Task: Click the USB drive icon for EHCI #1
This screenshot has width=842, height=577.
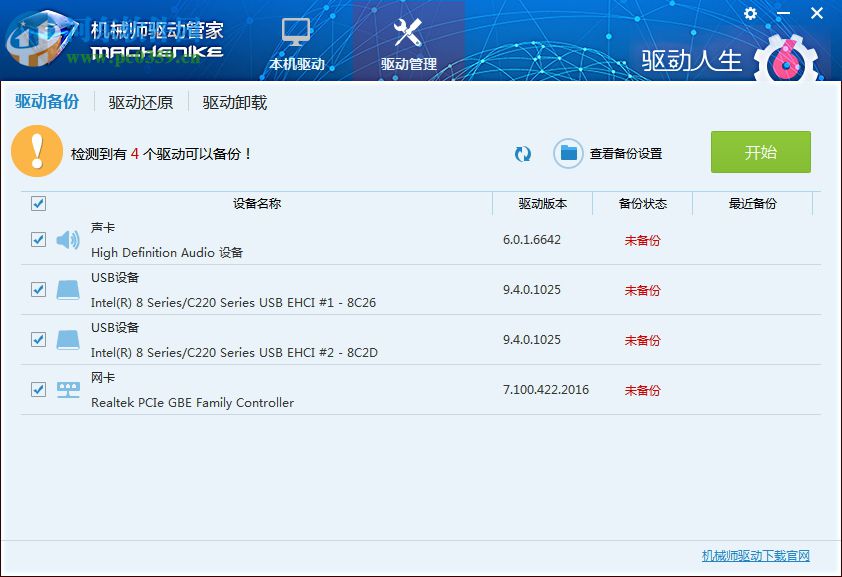Action: 67,289
